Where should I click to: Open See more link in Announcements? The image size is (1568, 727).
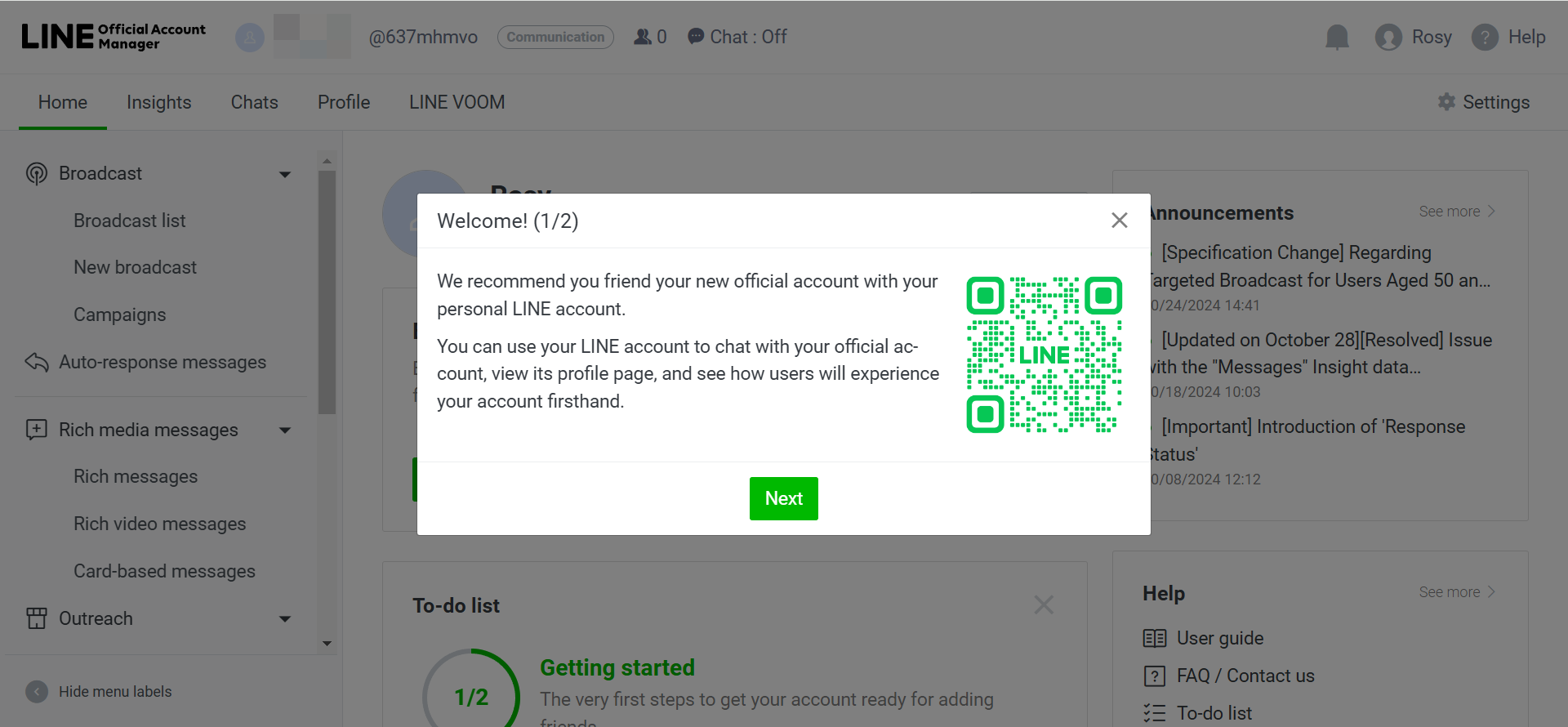pyautogui.click(x=1456, y=212)
